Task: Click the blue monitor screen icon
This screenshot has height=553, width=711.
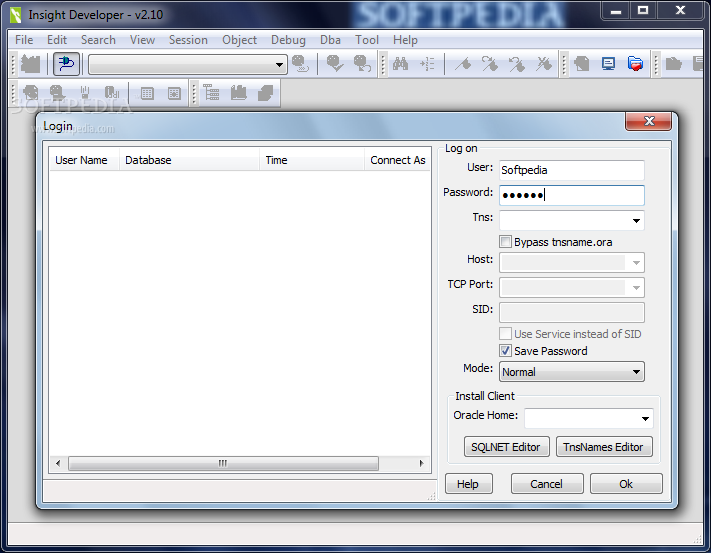Action: [609, 64]
